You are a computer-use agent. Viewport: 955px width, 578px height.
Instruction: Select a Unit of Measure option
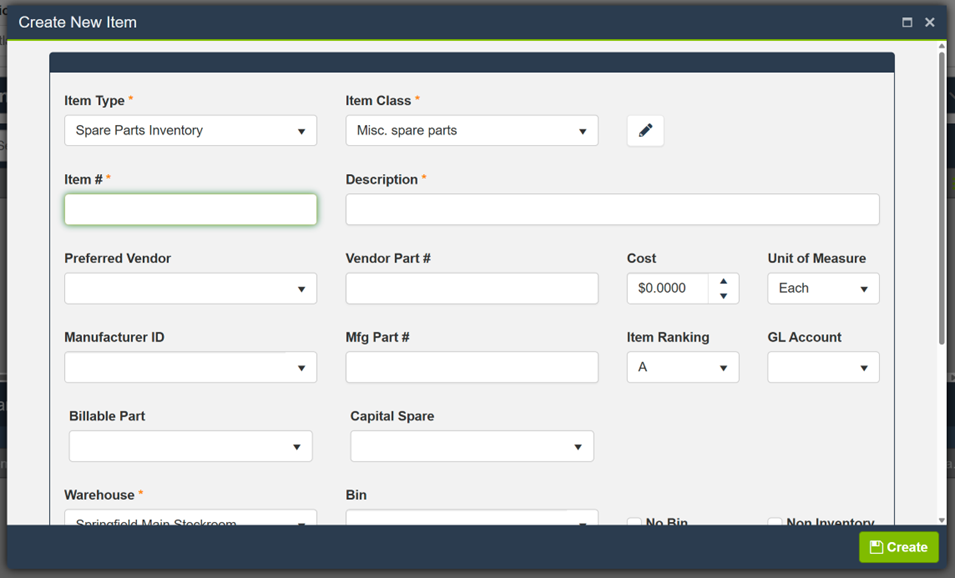(x=823, y=289)
